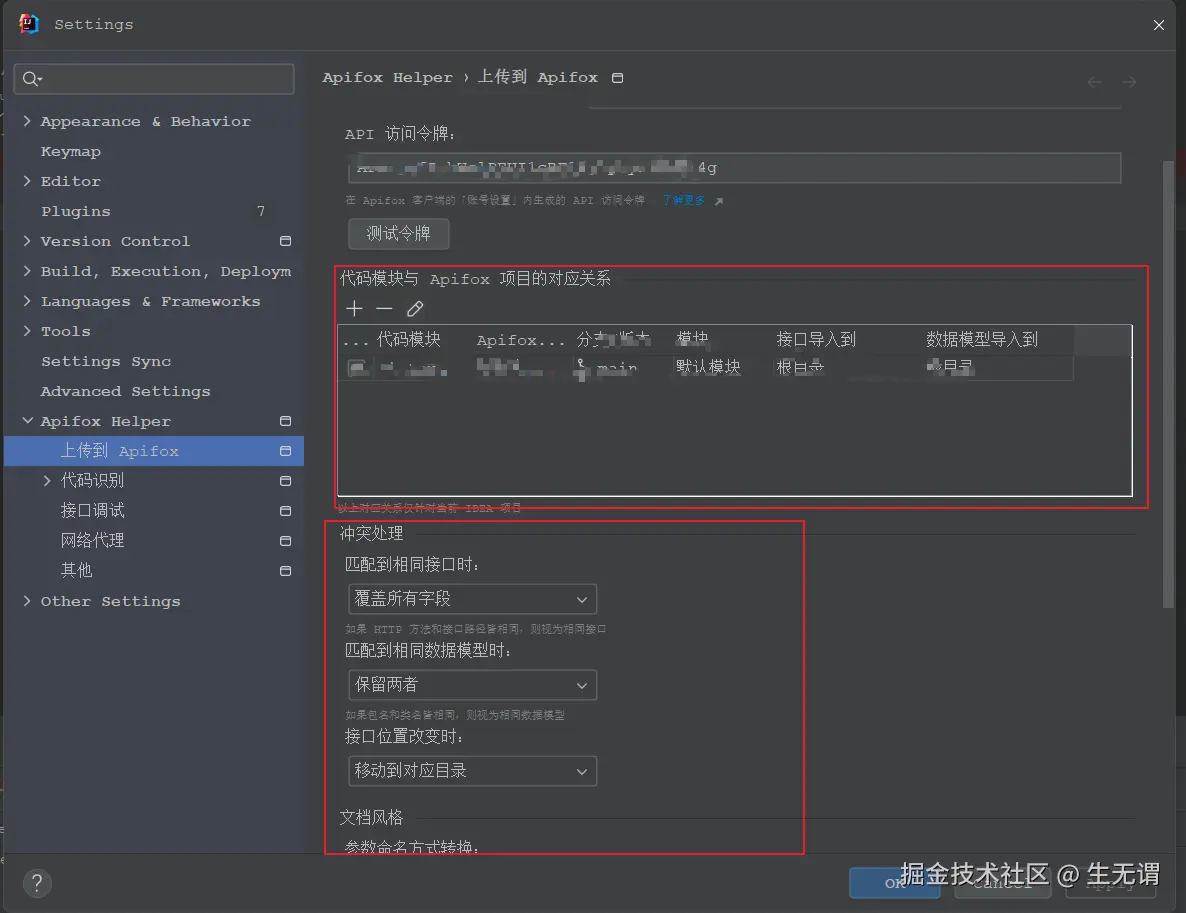The width and height of the screenshot is (1186, 913).
Task: Expand the Tools section
Action: (x=27, y=331)
